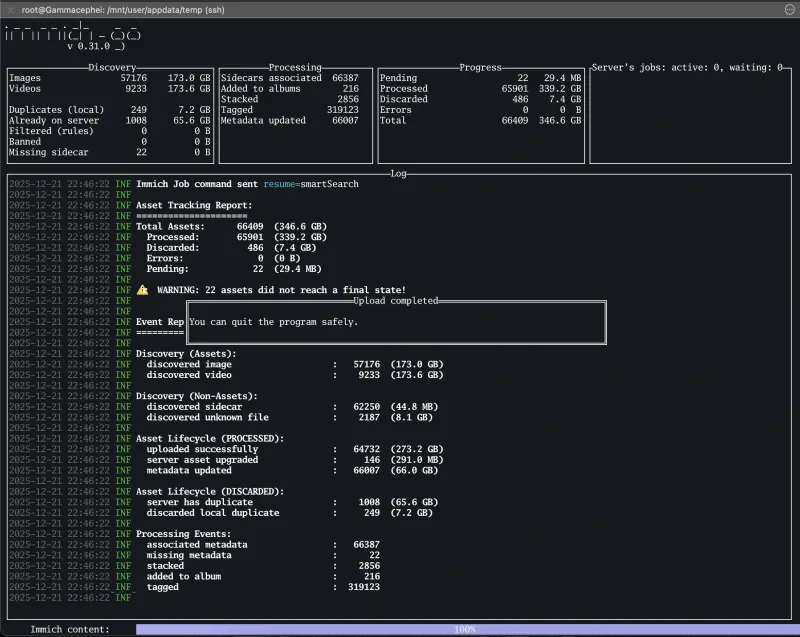
Task: Expand the Asset Tracking Report section
Action: [196, 204]
